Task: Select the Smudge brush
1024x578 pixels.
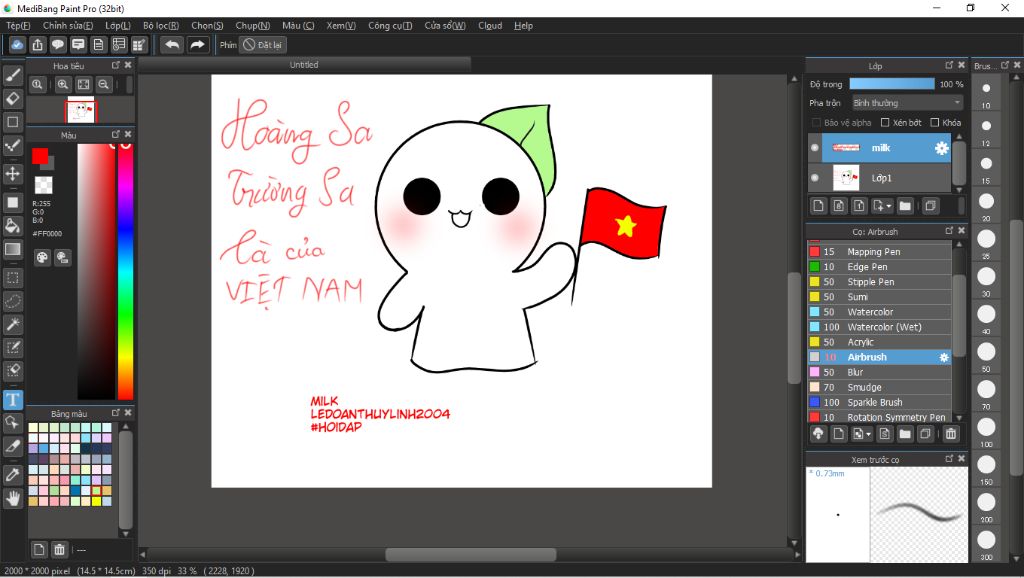Action: [x=879, y=387]
